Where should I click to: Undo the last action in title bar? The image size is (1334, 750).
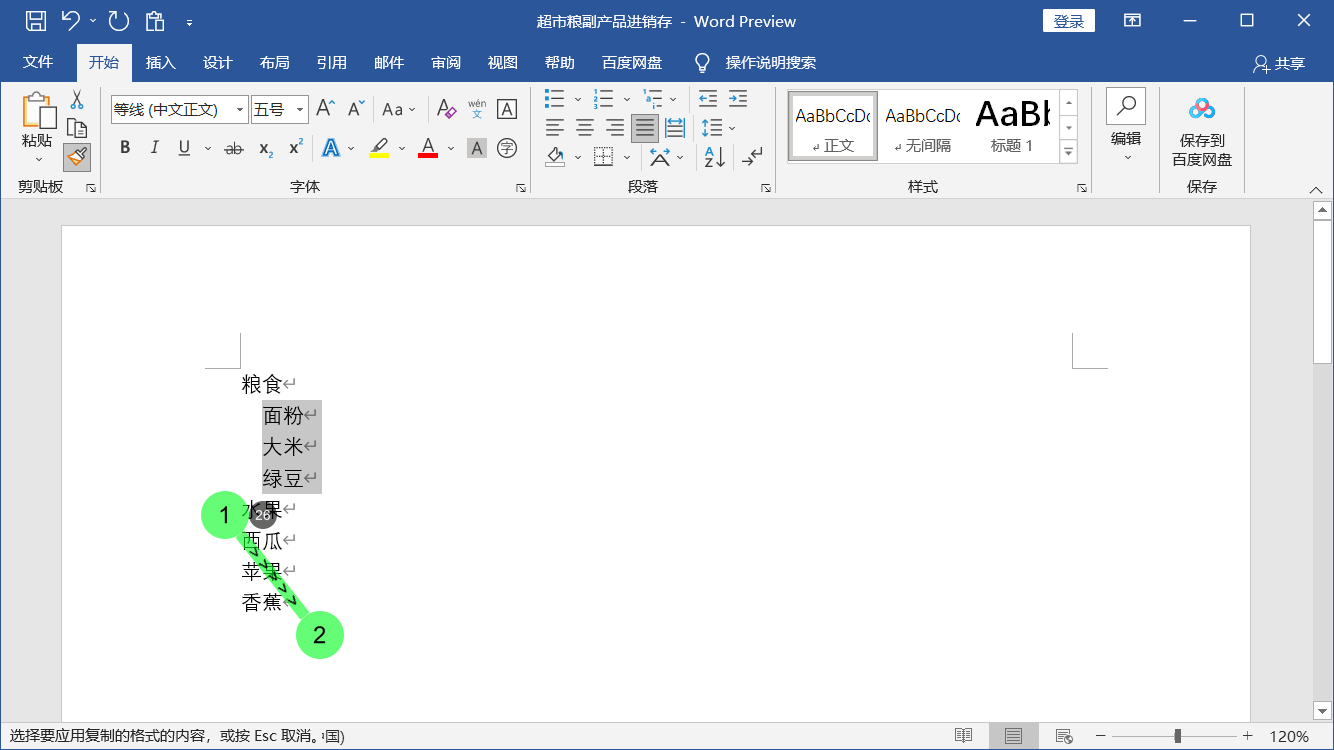tap(70, 21)
